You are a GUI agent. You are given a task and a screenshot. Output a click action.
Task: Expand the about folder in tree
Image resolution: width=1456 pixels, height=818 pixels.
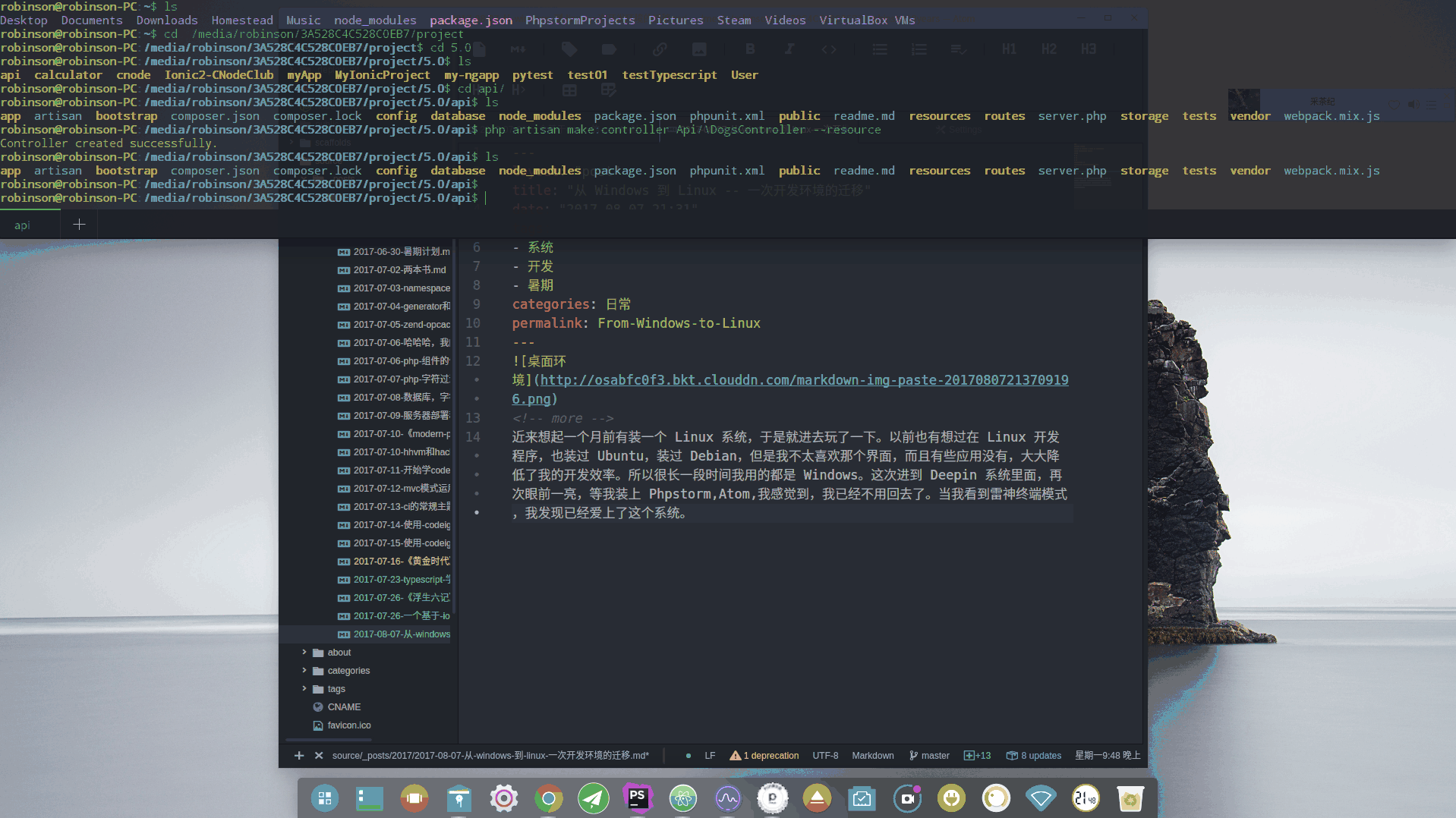pos(304,653)
